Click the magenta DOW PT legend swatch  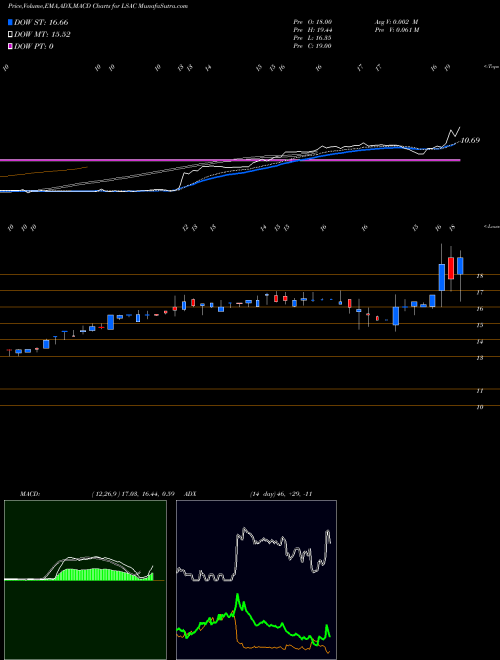click(x=11, y=46)
